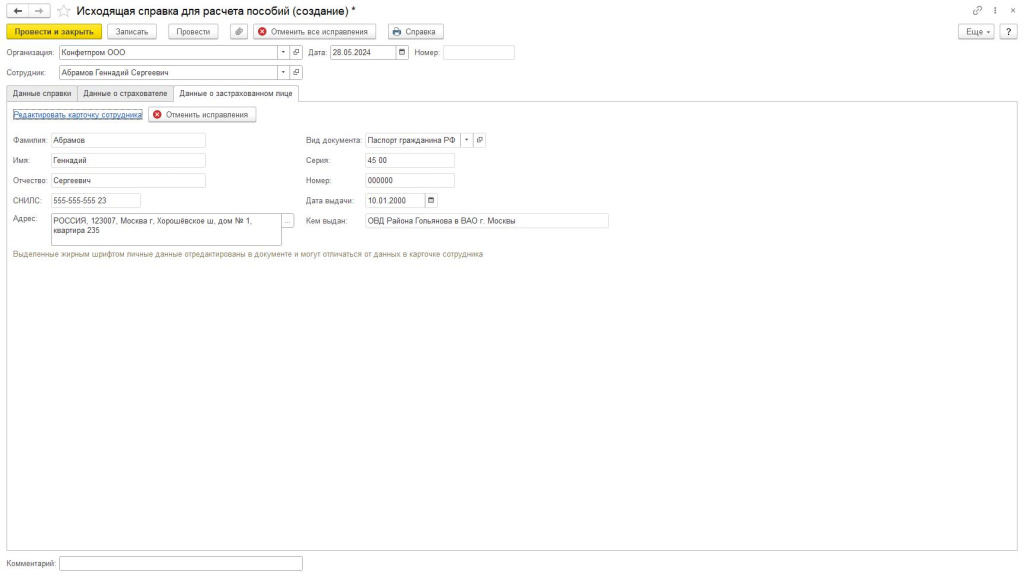Copy link to document via chain icon

(x=977, y=11)
